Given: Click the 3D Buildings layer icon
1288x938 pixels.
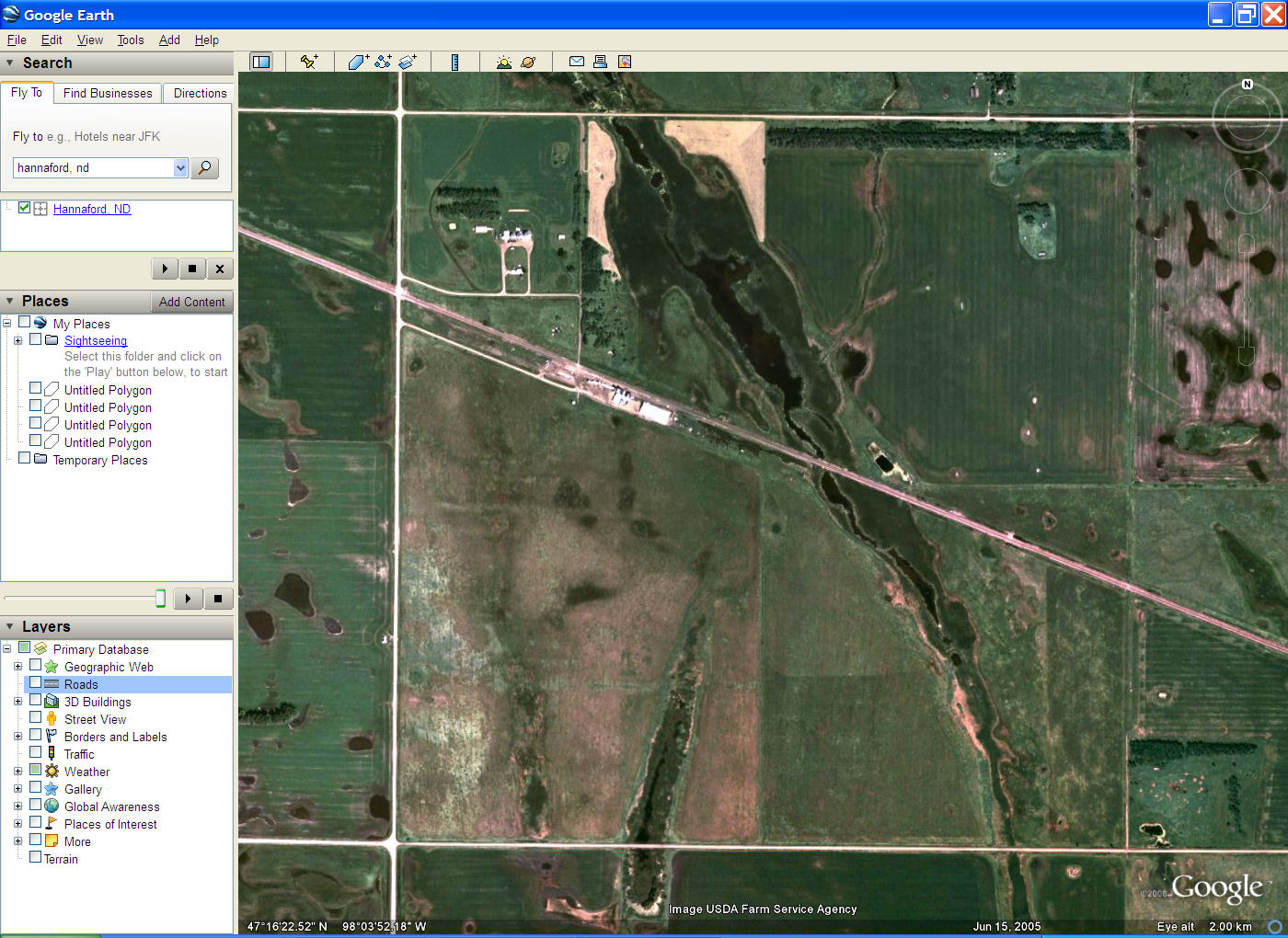Looking at the screenshot, I should click(x=52, y=702).
